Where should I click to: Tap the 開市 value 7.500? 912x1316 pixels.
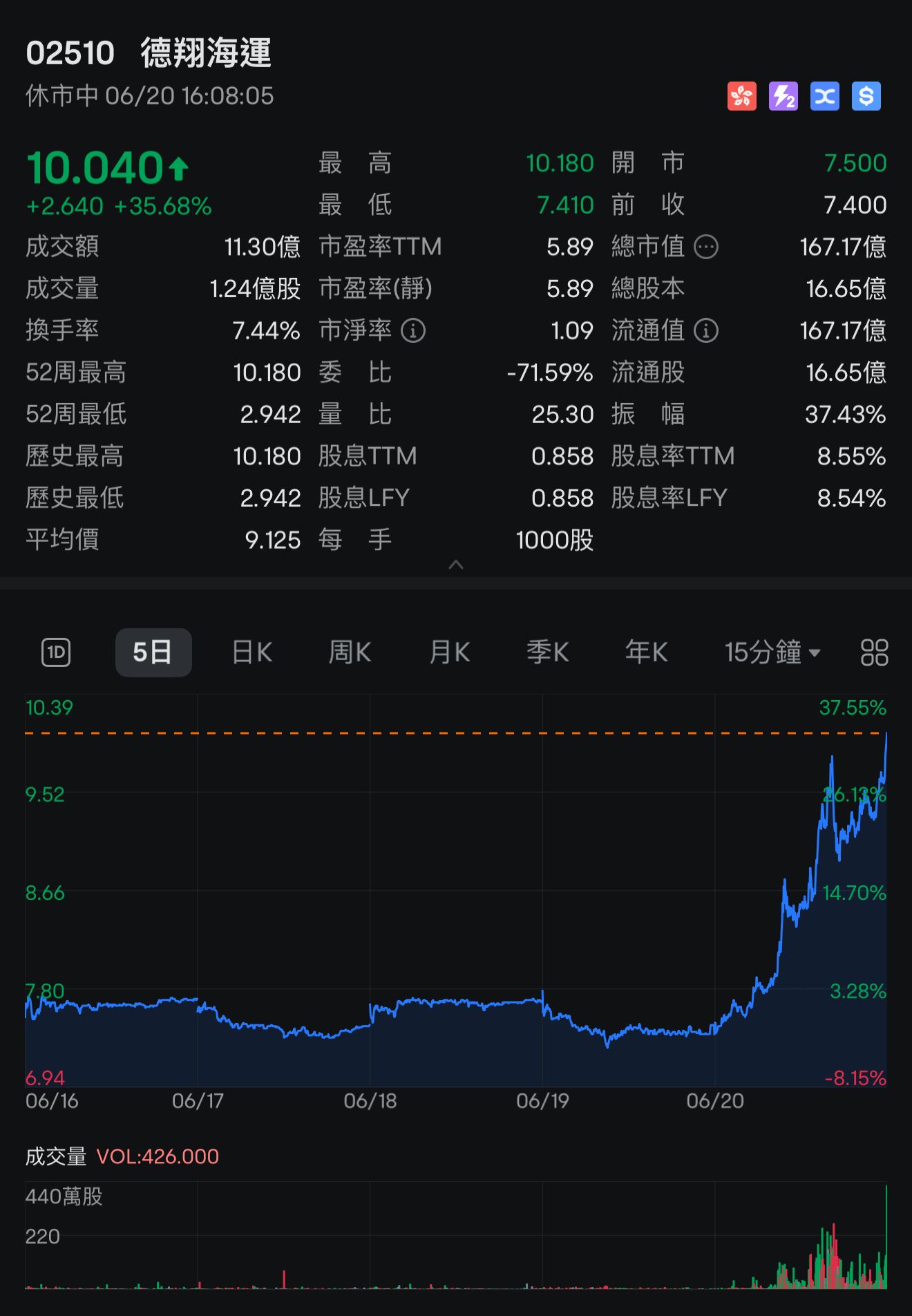tap(855, 163)
